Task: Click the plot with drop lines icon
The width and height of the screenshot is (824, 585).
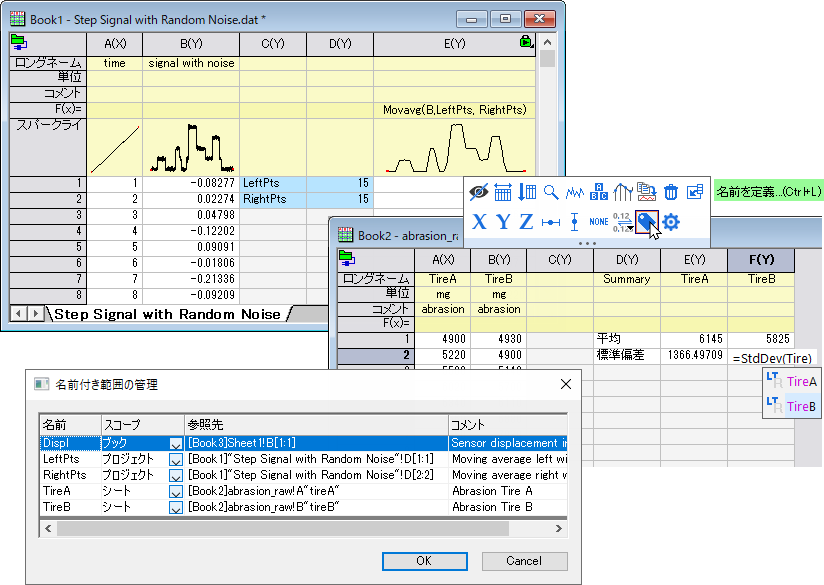Action: (622, 192)
